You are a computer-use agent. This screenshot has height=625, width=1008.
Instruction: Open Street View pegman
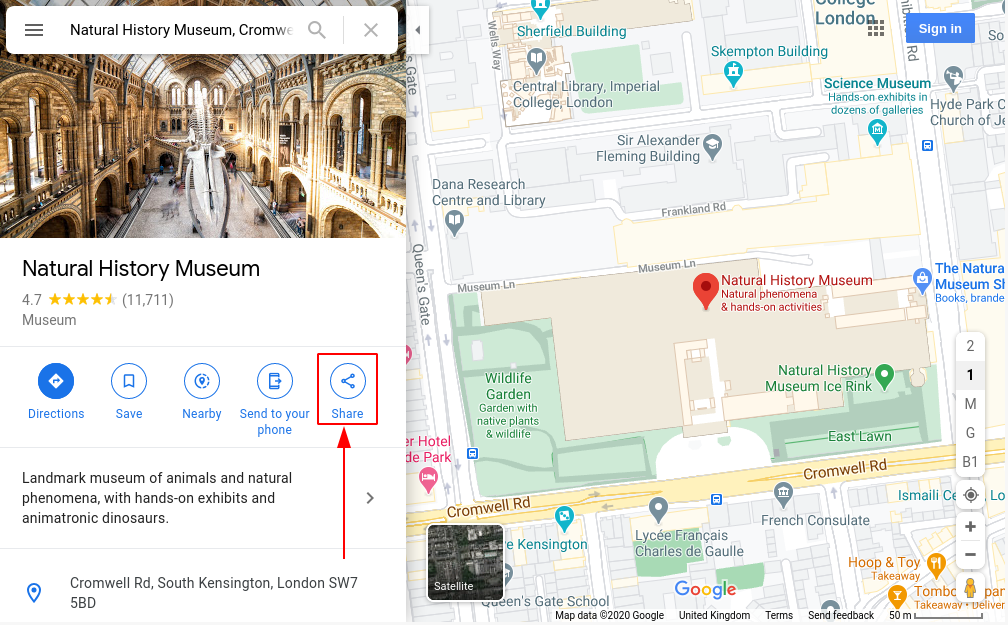click(971, 588)
